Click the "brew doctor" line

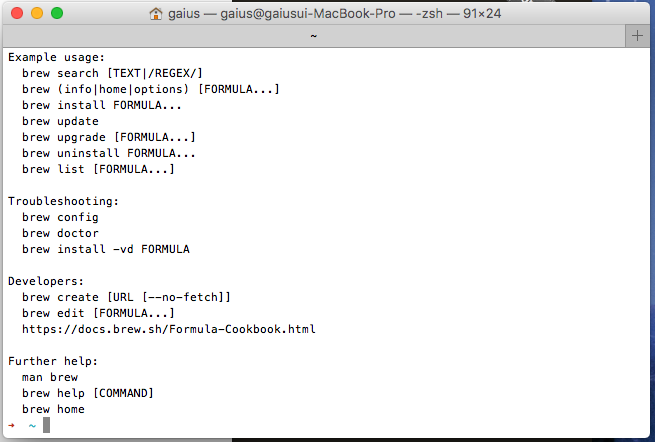[x=60, y=233]
